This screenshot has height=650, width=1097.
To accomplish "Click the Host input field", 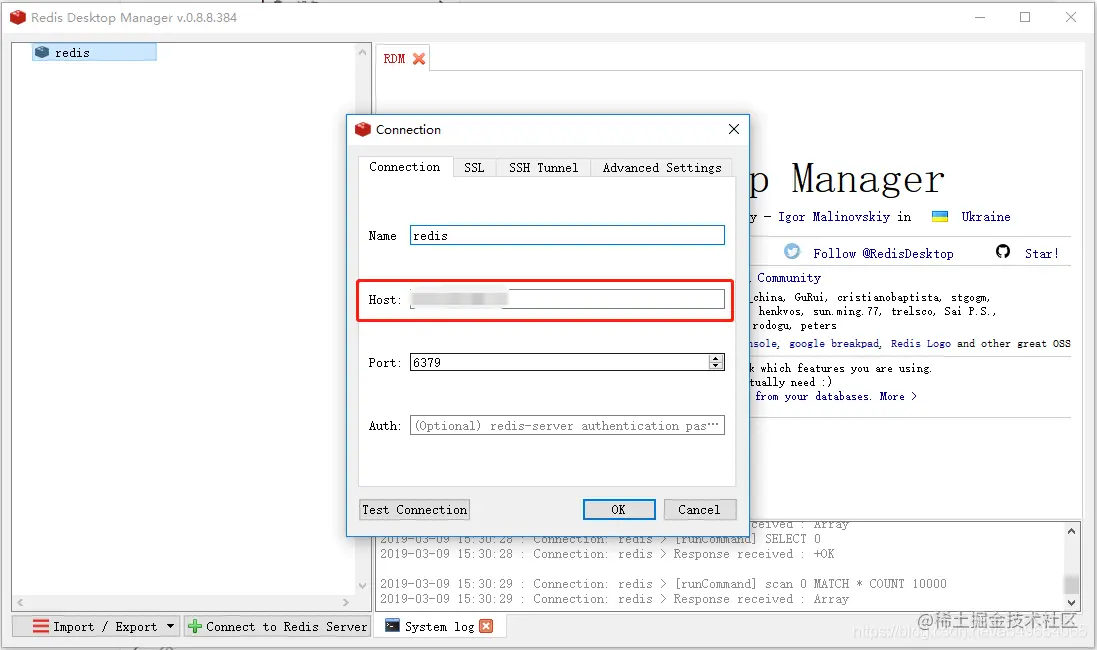I will 567,299.
